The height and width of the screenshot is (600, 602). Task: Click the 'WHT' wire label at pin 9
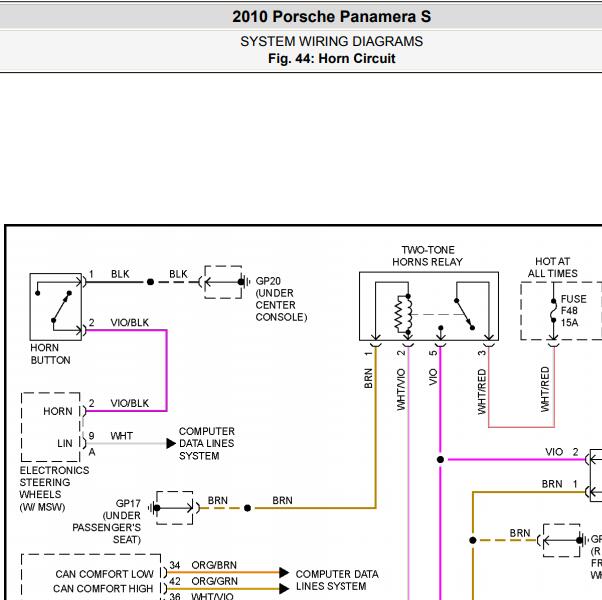coord(121,436)
